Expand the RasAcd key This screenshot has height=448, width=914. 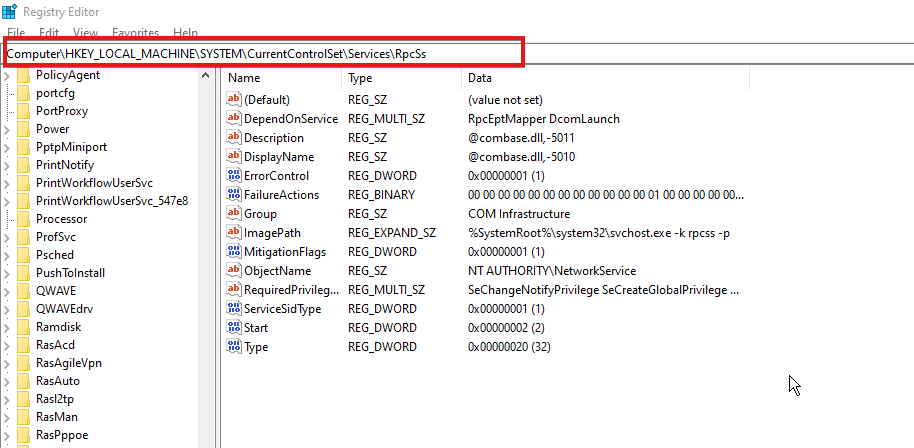pyautogui.click(x=6, y=345)
